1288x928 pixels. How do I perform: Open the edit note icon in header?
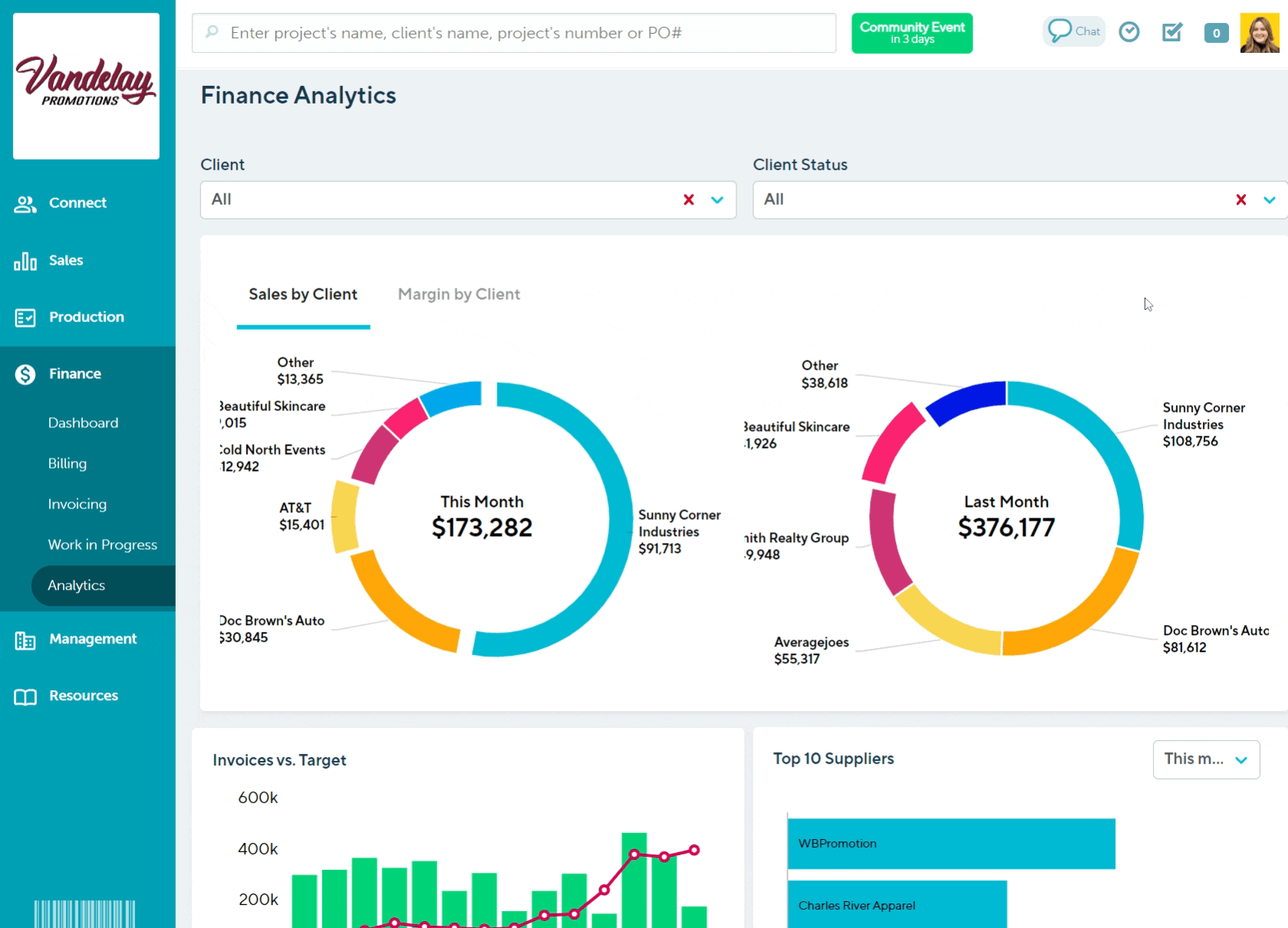click(1171, 32)
